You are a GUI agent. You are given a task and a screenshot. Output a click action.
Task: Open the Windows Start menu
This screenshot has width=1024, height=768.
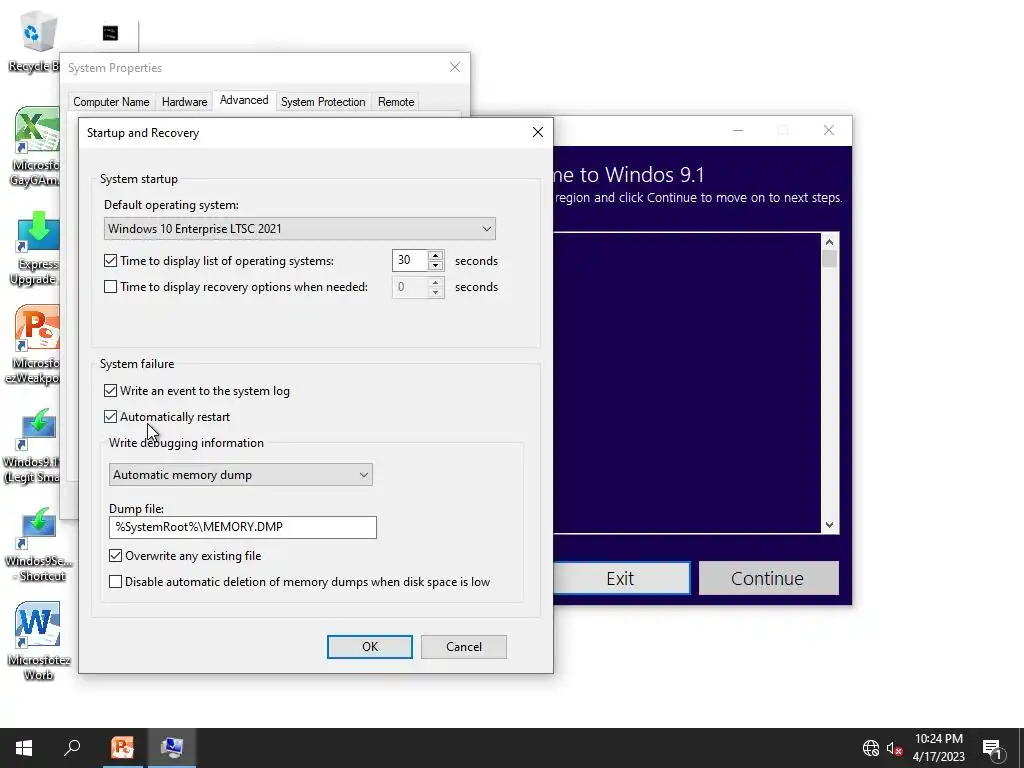pos(24,748)
